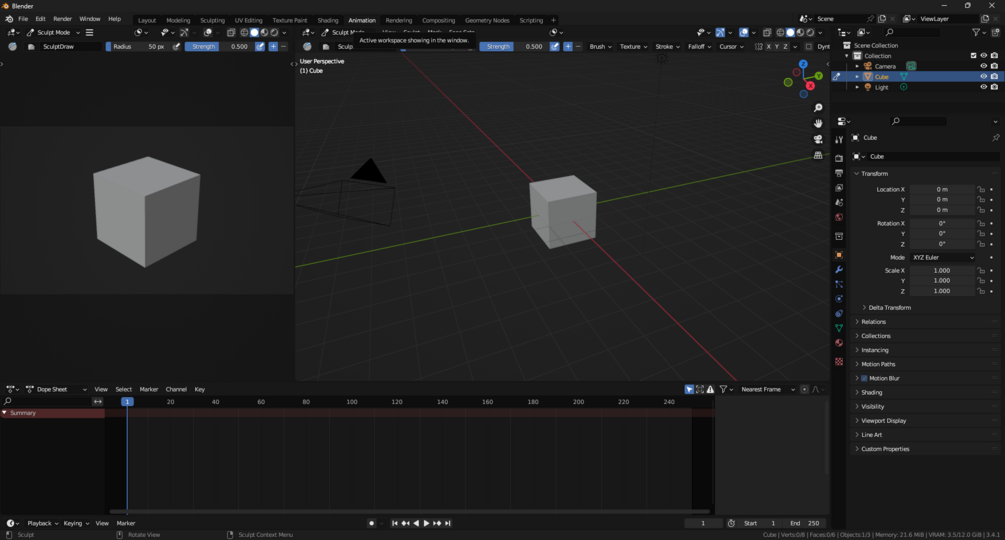The width and height of the screenshot is (1005, 540).
Task: Expand the Relations panel
Action: tap(873, 322)
